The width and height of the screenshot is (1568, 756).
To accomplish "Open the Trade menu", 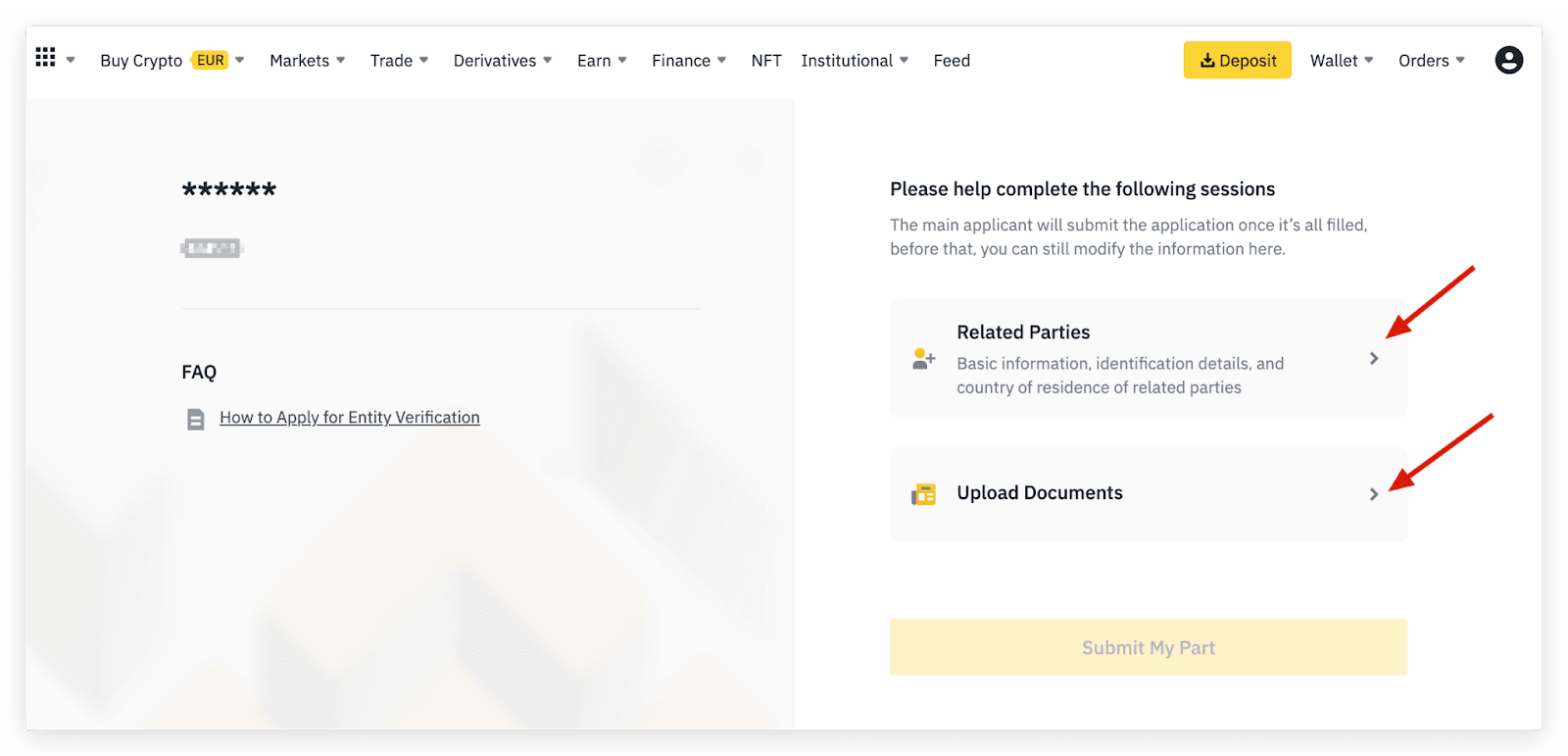I will (399, 61).
